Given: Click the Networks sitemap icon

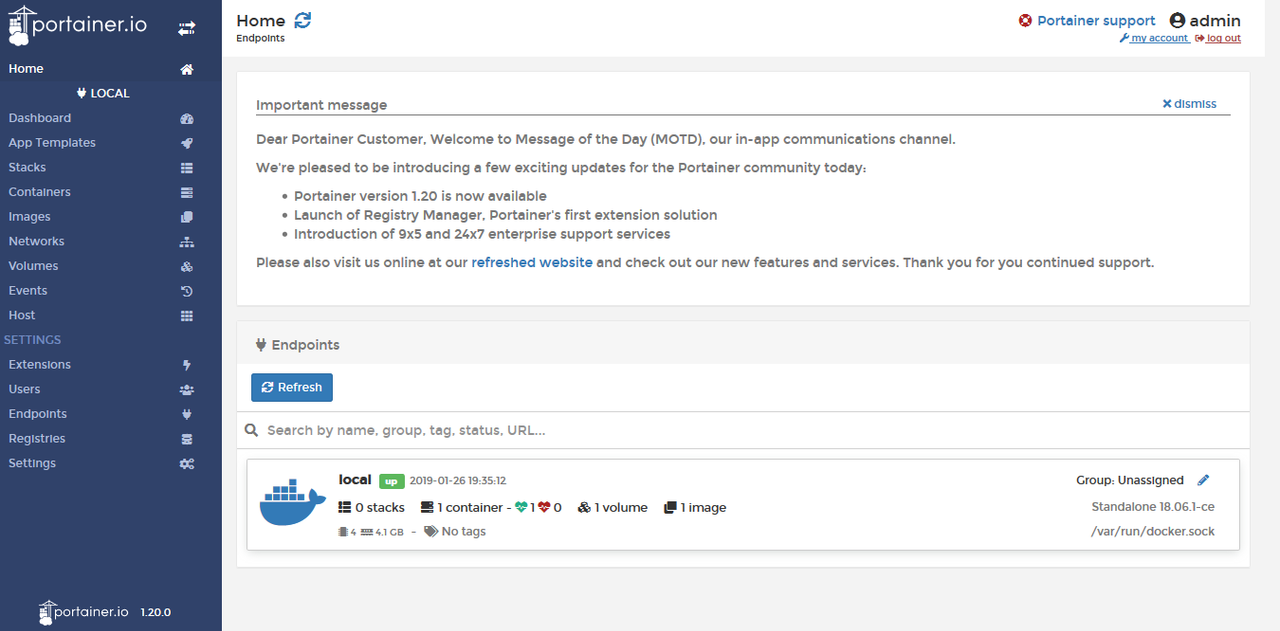Looking at the screenshot, I should coord(187,242).
